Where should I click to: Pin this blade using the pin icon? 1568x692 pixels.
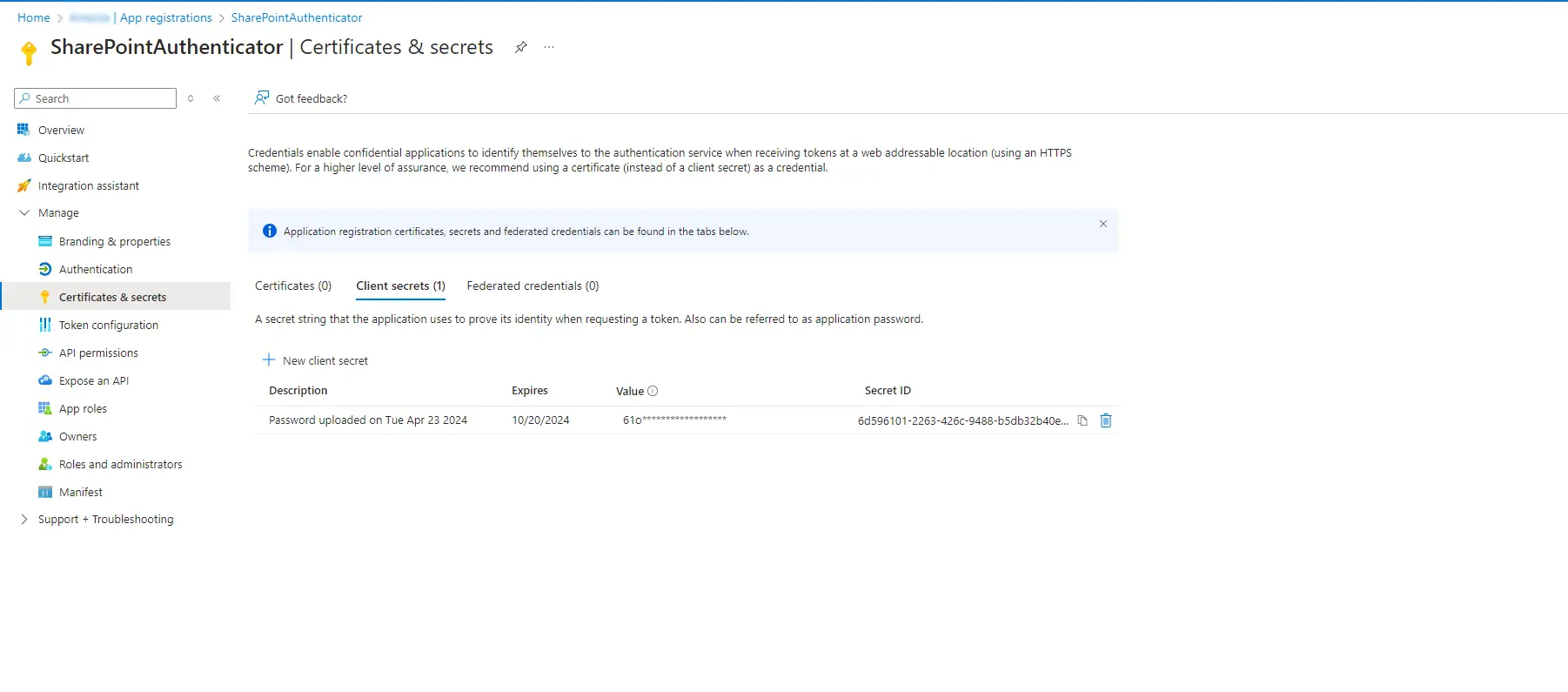(520, 47)
